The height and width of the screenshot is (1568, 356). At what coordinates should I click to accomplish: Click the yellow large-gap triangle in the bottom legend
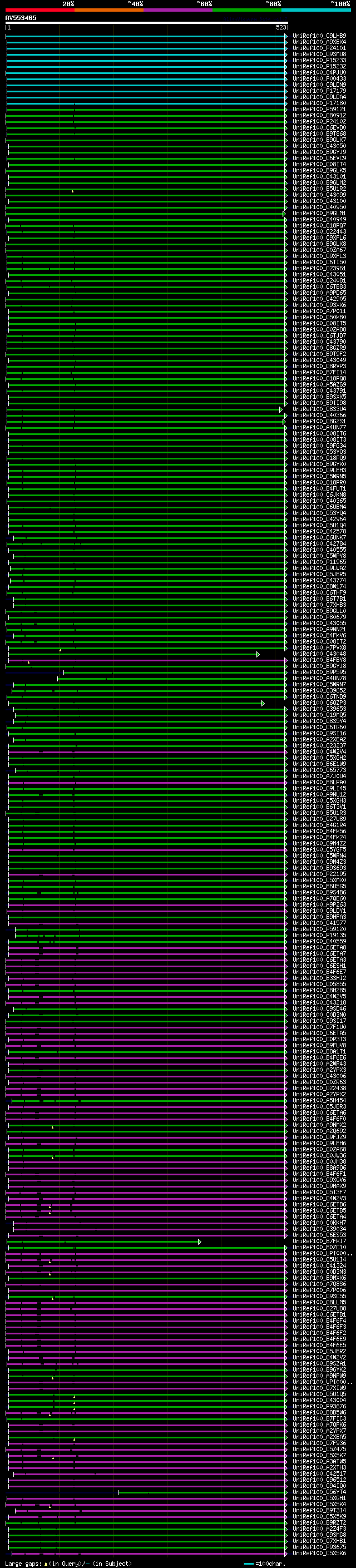pos(46,1564)
